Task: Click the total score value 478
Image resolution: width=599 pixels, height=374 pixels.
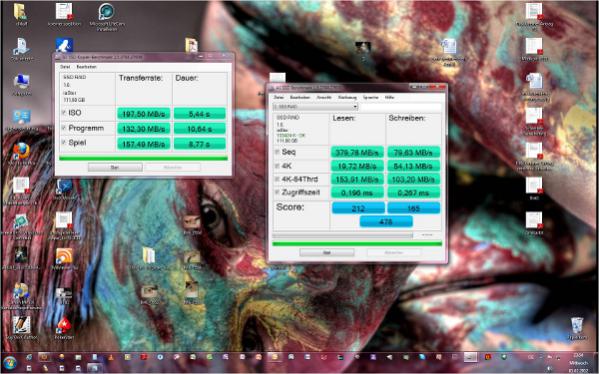Action: point(386,222)
